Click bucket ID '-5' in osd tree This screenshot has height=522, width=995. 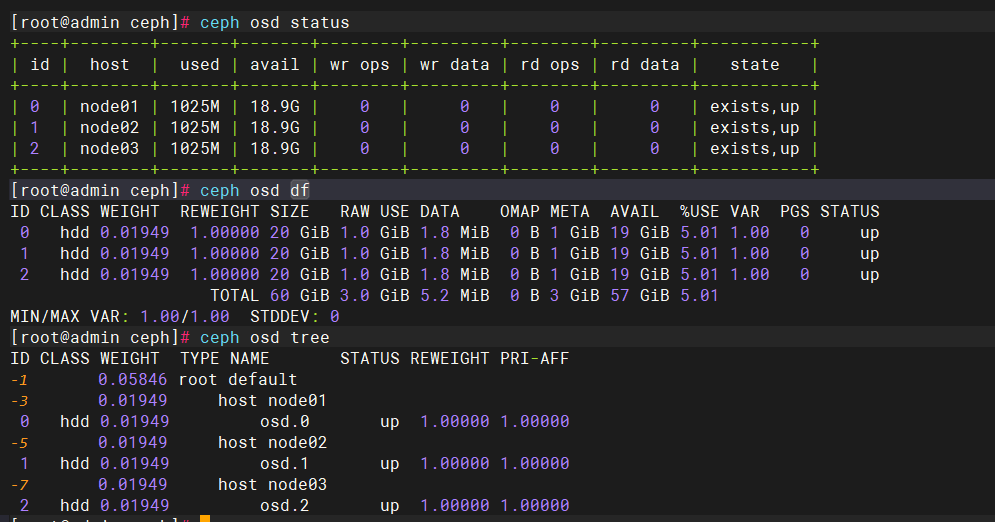pos(19,443)
